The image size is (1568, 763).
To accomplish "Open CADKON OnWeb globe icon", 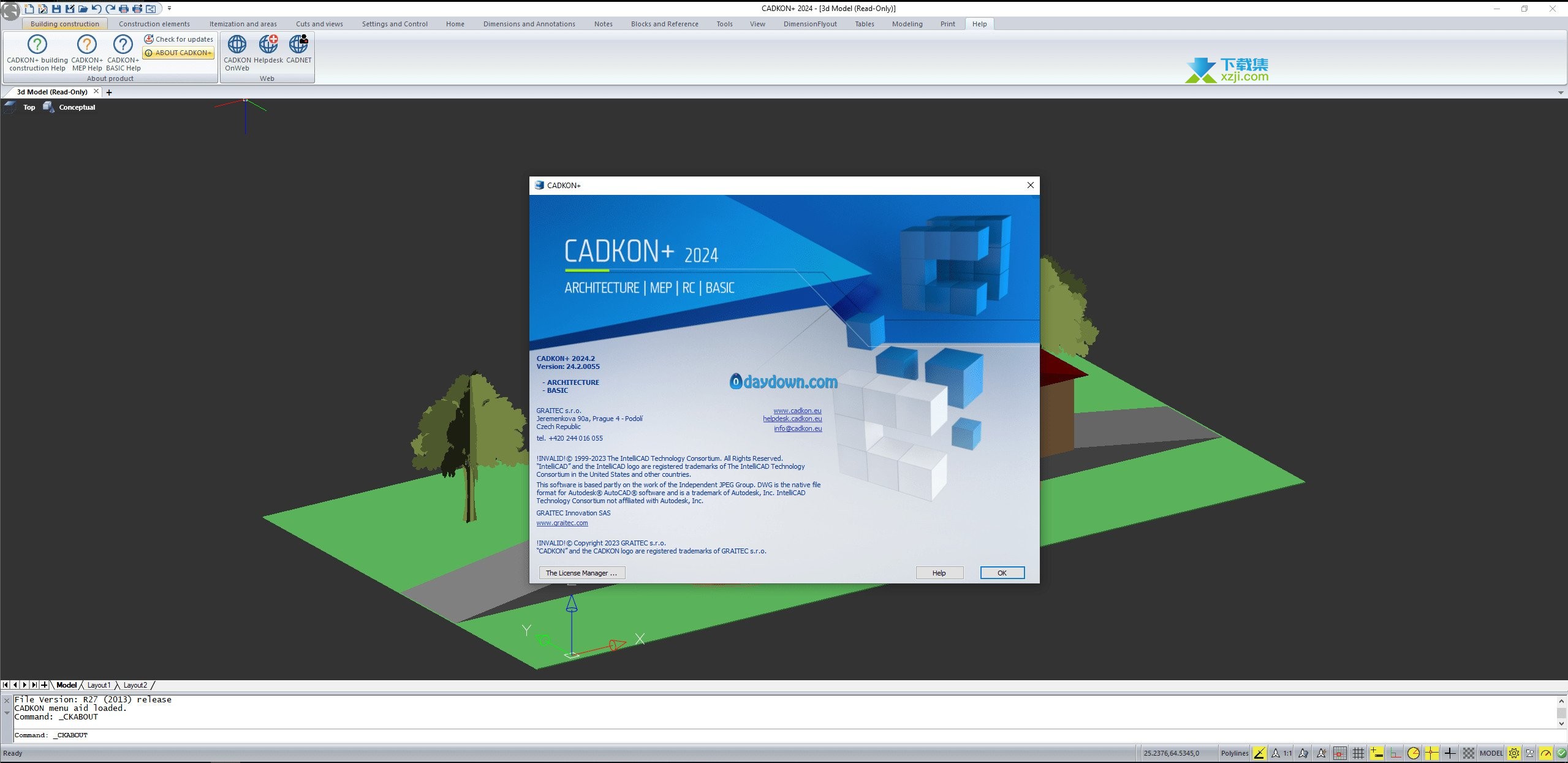I will point(237,53).
